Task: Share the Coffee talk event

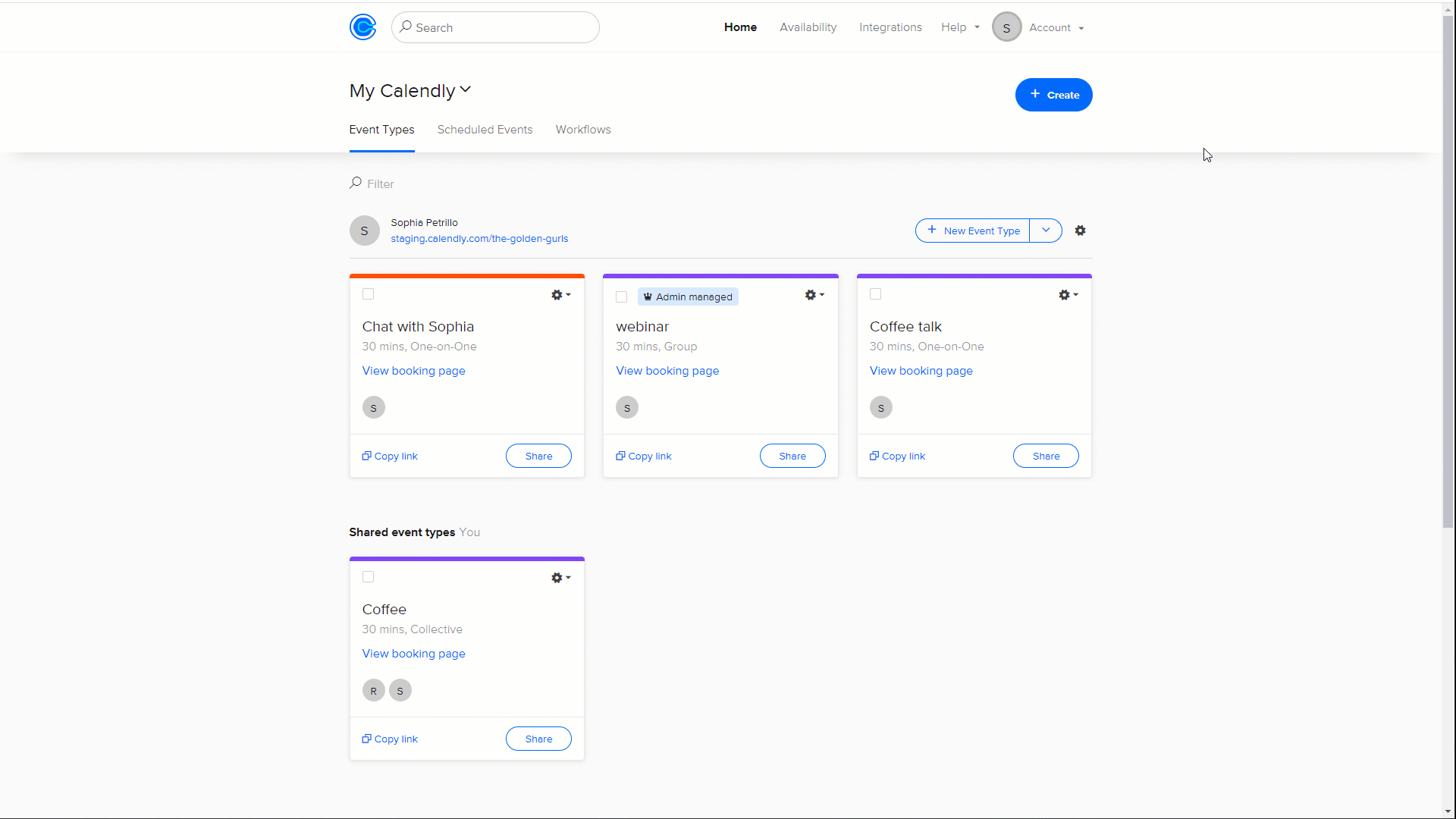Action: 1046,457
